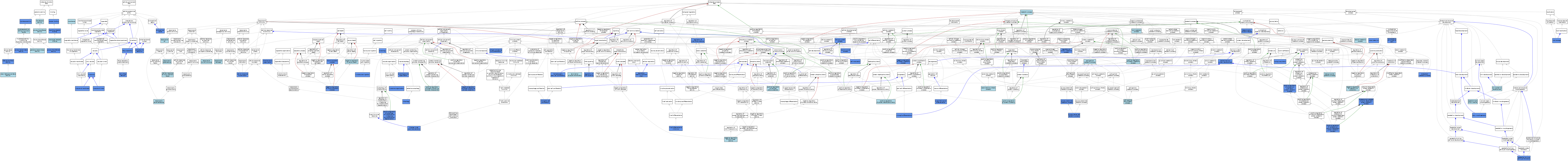Click the cell maturation node

click(855, 61)
